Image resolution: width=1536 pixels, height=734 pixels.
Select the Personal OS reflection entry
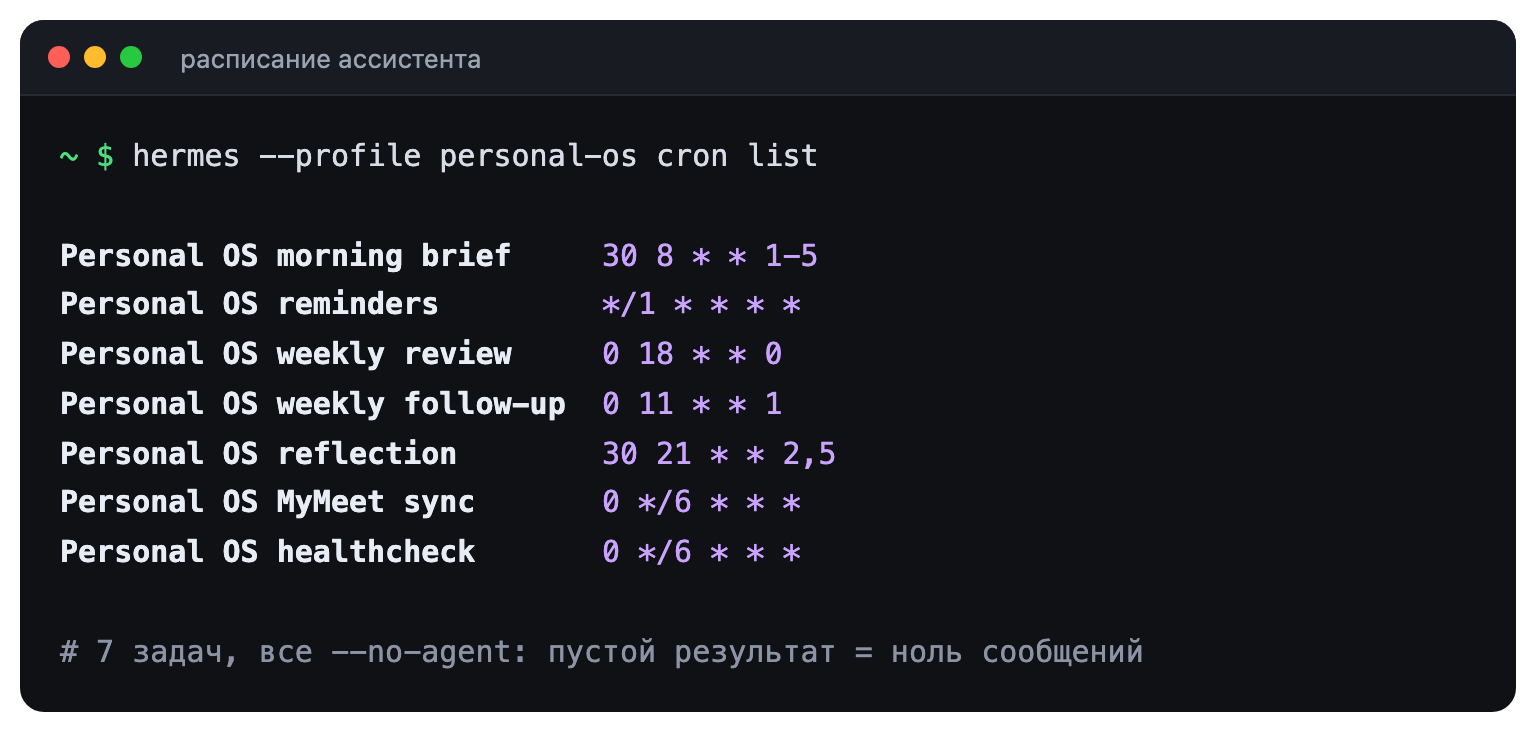point(448,454)
